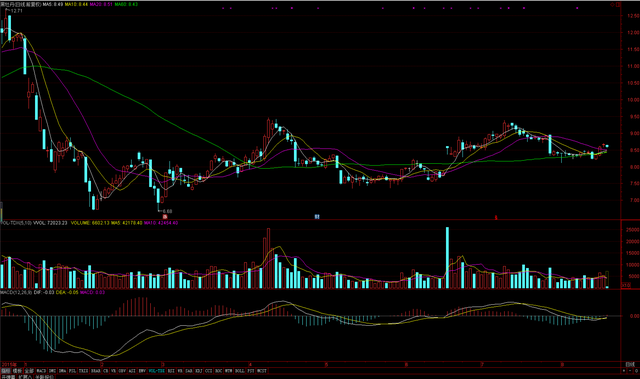Select the FSL indicator tab
Viewport: 640px width, 379px height.
pos(72,371)
